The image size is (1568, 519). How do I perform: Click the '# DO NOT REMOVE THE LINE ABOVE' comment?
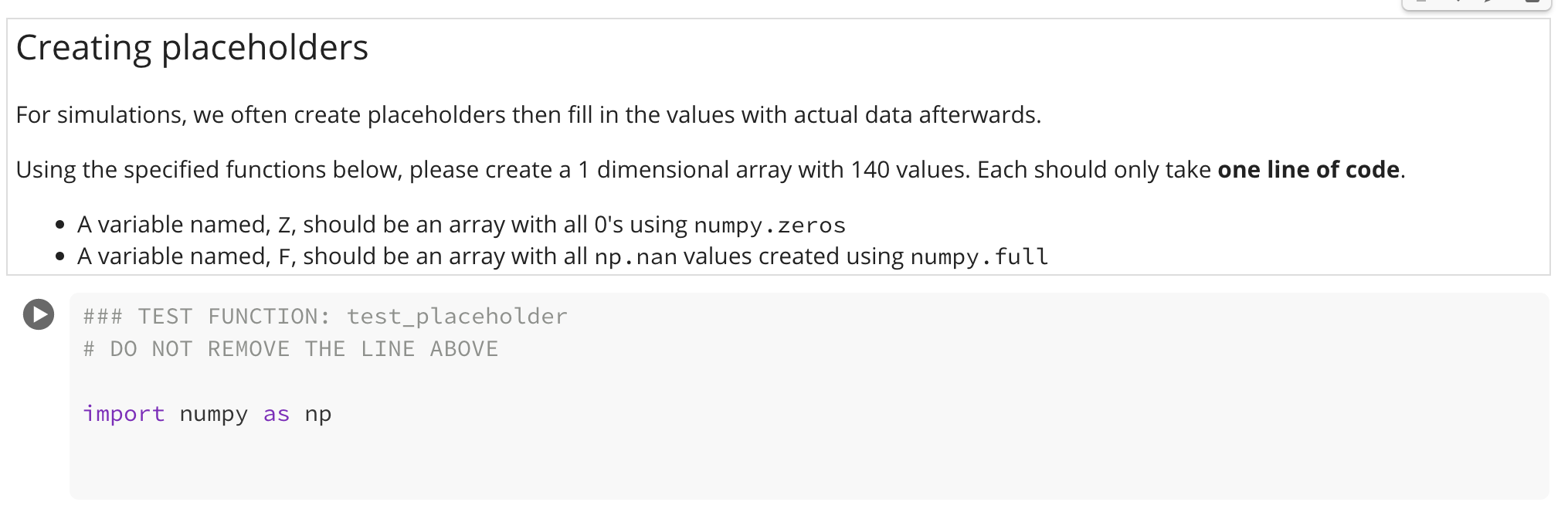pos(290,348)
